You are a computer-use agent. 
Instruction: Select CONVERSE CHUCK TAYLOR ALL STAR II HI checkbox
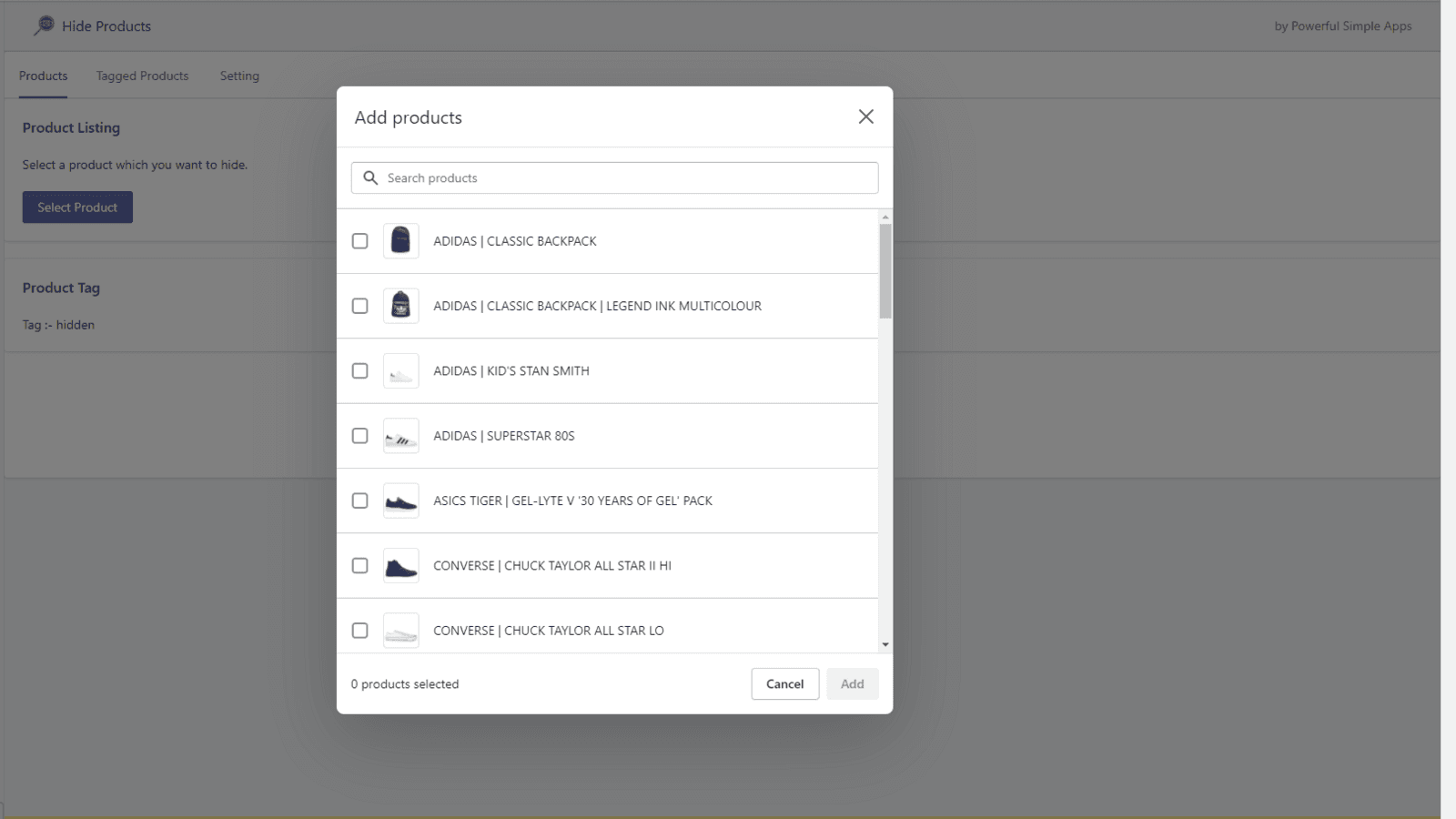tap(359, 565)
